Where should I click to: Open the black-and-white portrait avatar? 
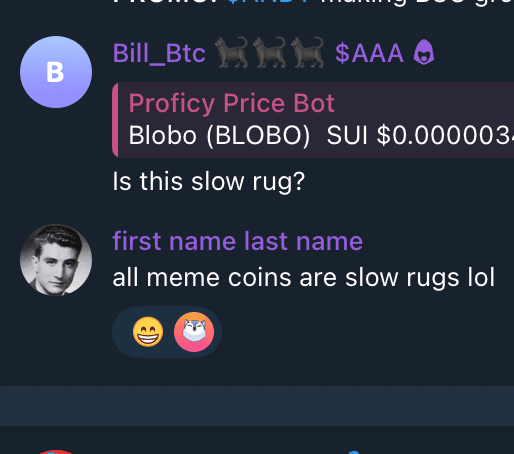tap(56, 260)
